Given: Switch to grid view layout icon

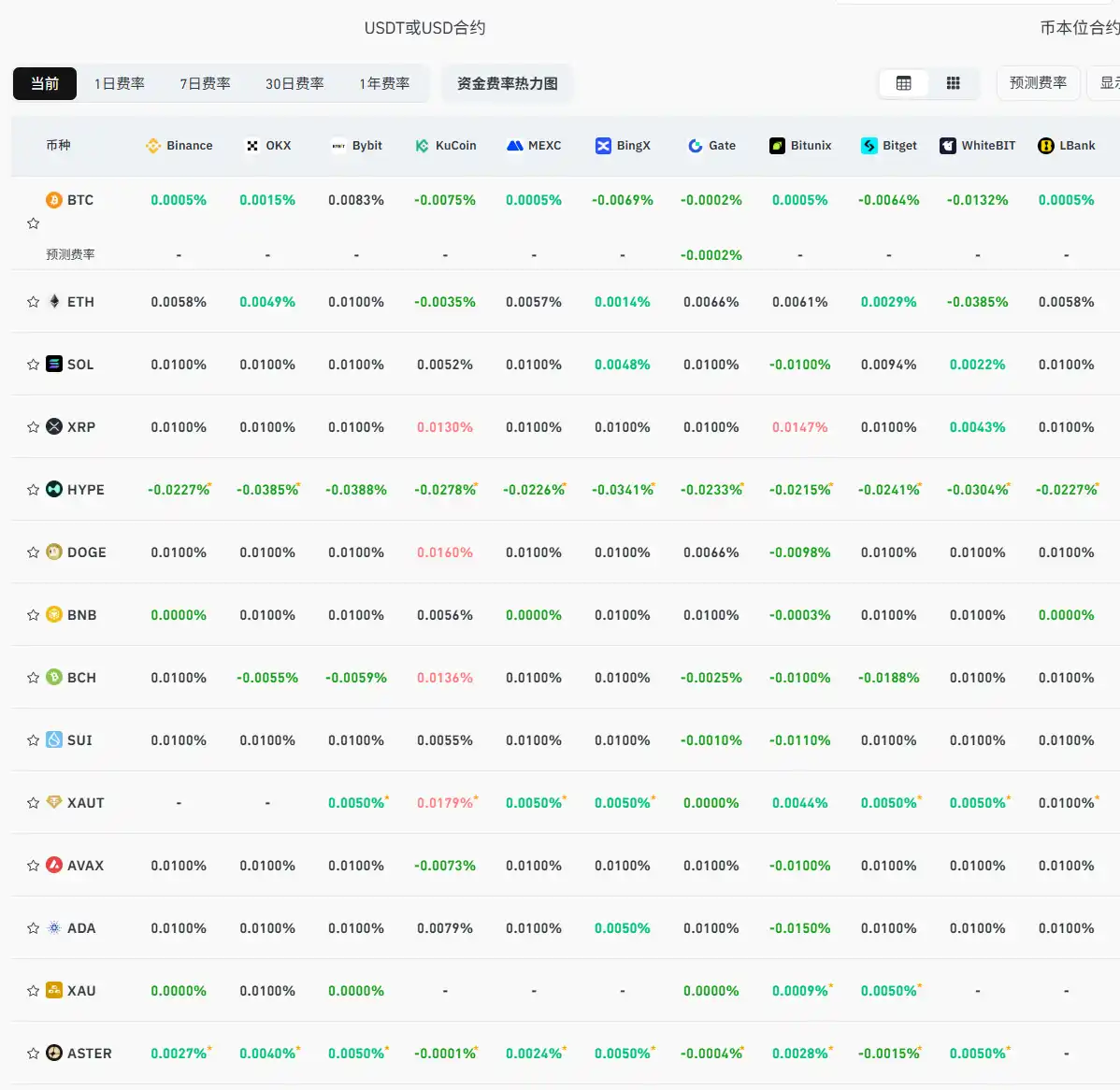Looking at the screenshot, I should pyautogui.click(x=953, y=83).
